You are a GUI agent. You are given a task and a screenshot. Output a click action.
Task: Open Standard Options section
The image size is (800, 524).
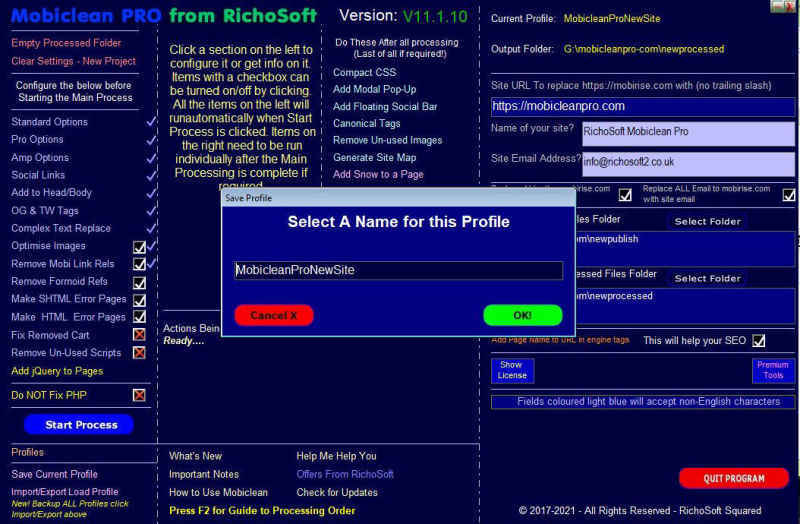(x=49, y=122)
